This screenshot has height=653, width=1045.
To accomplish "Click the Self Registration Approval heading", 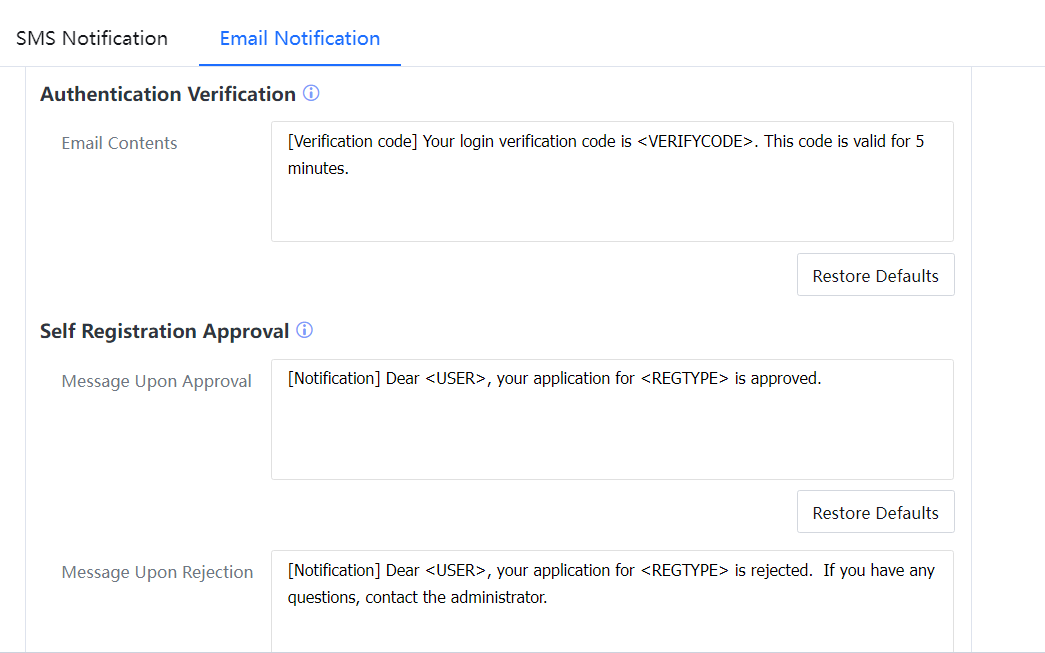I will click(x=164, y=331).
